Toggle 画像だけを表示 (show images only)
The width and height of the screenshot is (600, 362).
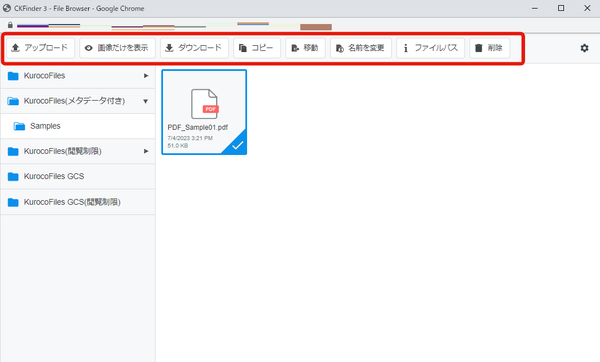(117, 48)
